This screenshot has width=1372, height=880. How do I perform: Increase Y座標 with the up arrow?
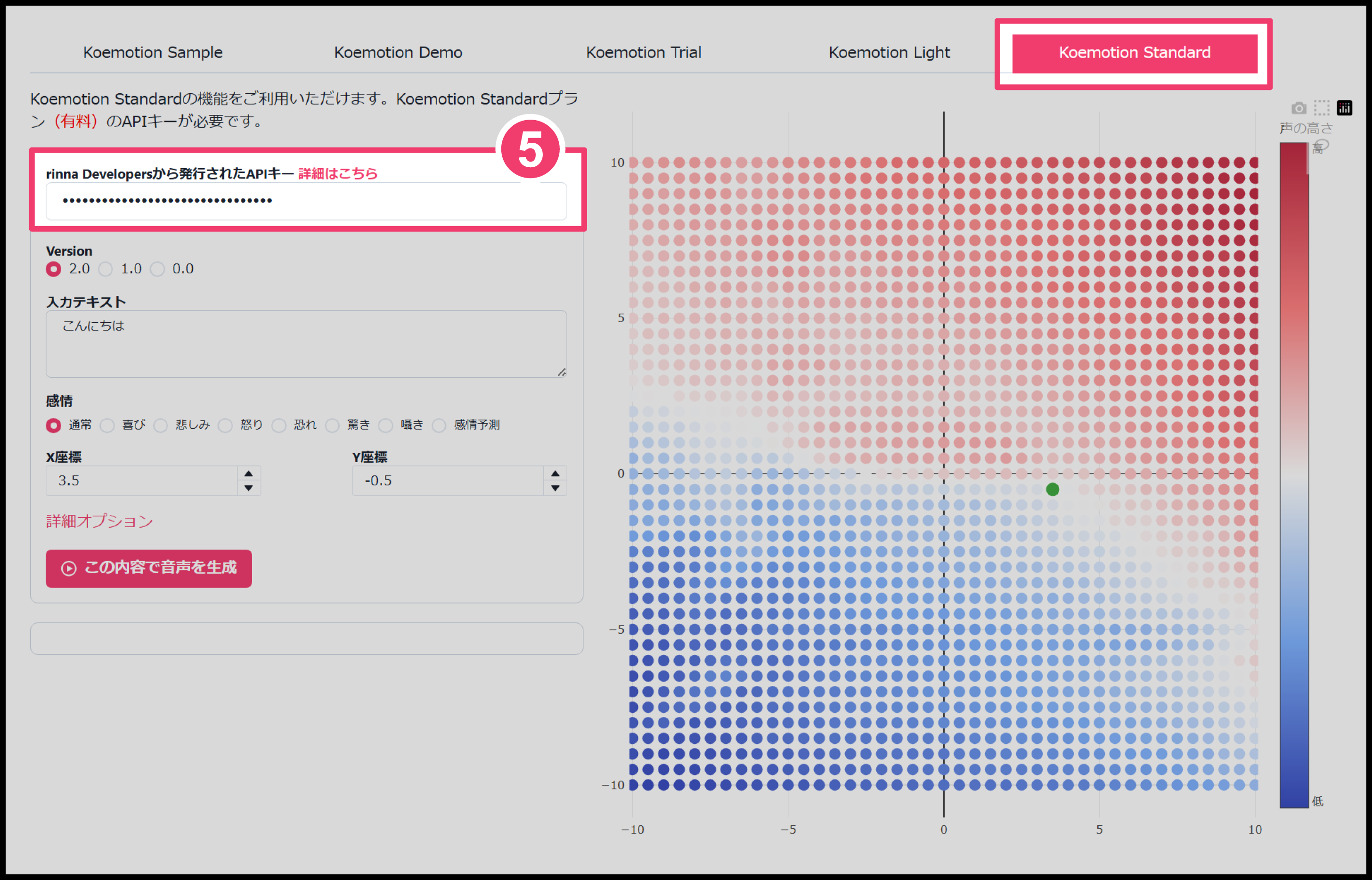[555, 474]
